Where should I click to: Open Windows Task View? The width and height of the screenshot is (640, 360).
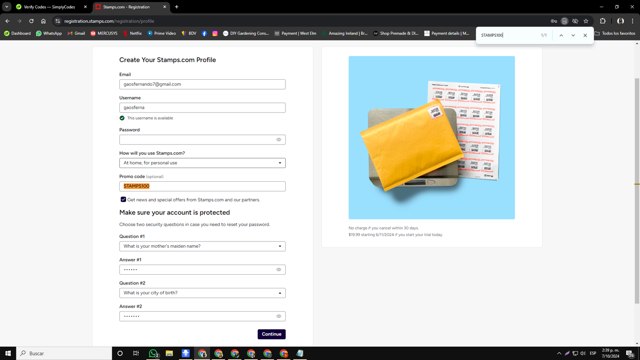coord(136,353)
